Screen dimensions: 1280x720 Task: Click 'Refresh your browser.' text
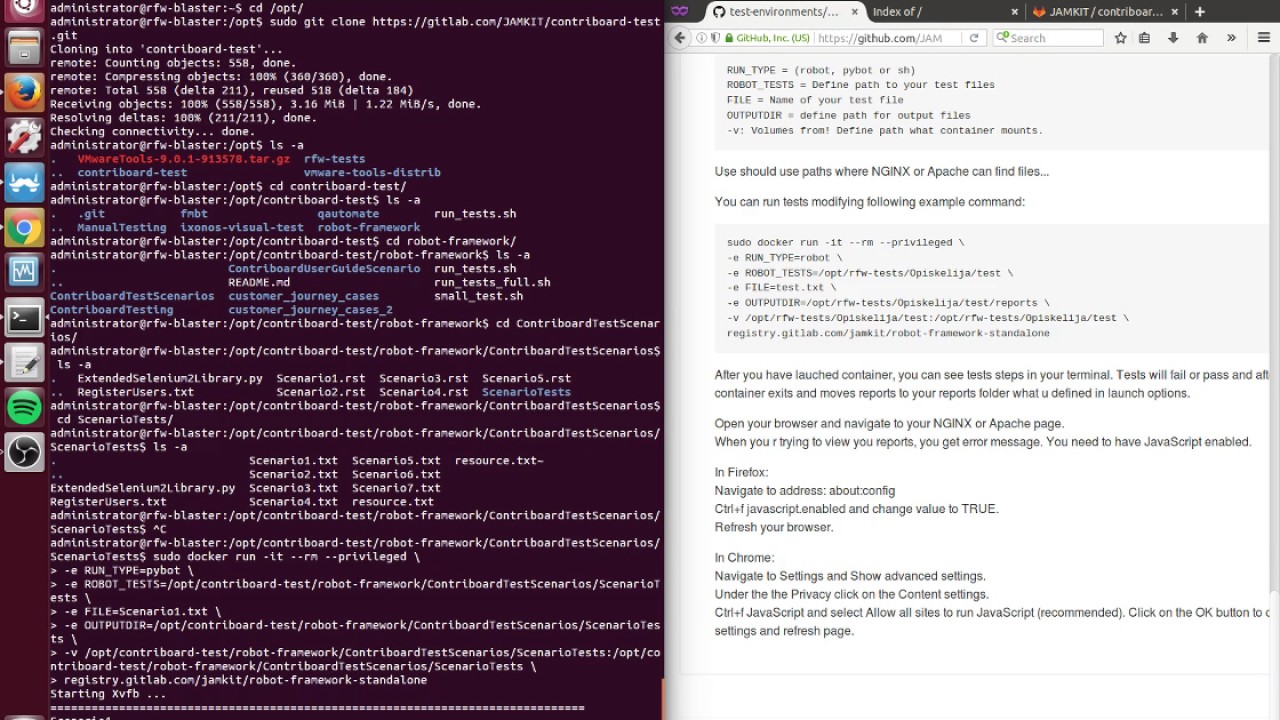tap(774, 527)
